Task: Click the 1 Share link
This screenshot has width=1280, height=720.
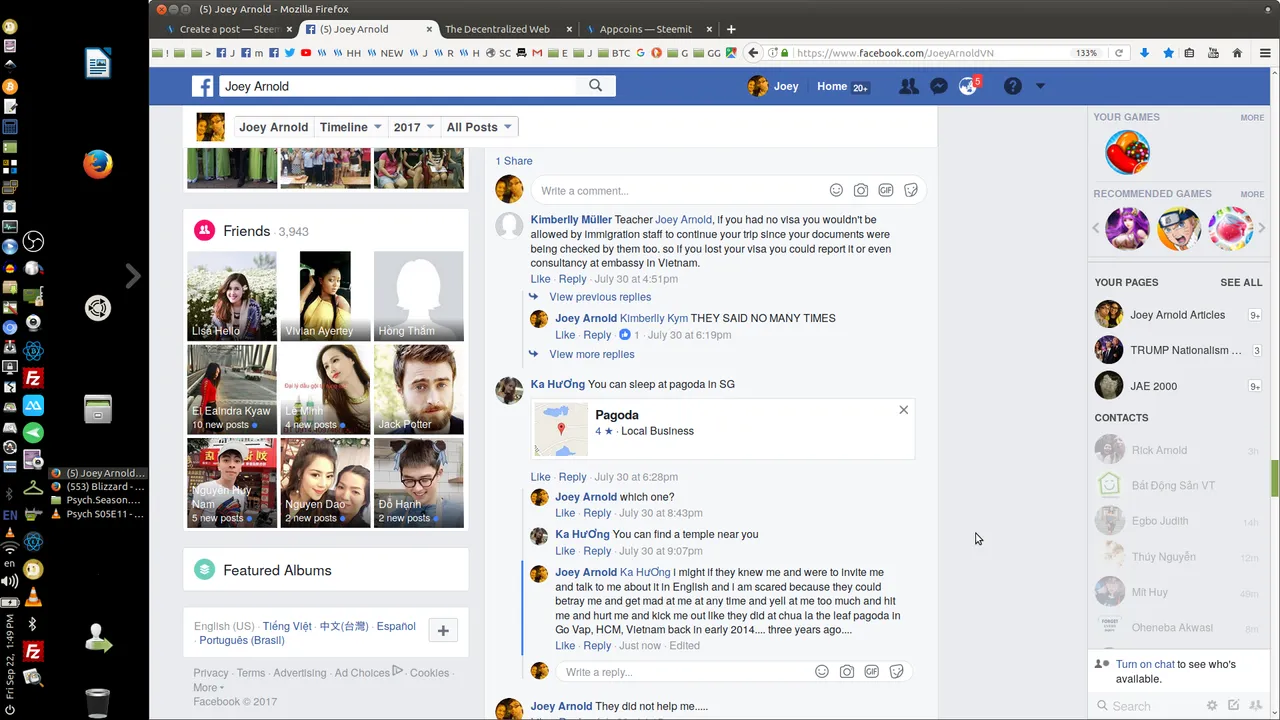Action: [514, 161]
